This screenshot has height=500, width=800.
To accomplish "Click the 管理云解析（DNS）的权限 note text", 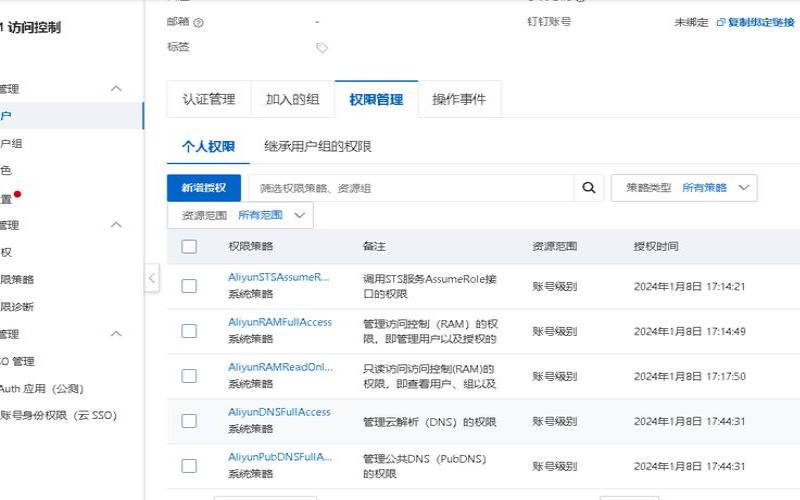I will click(430, 422).
